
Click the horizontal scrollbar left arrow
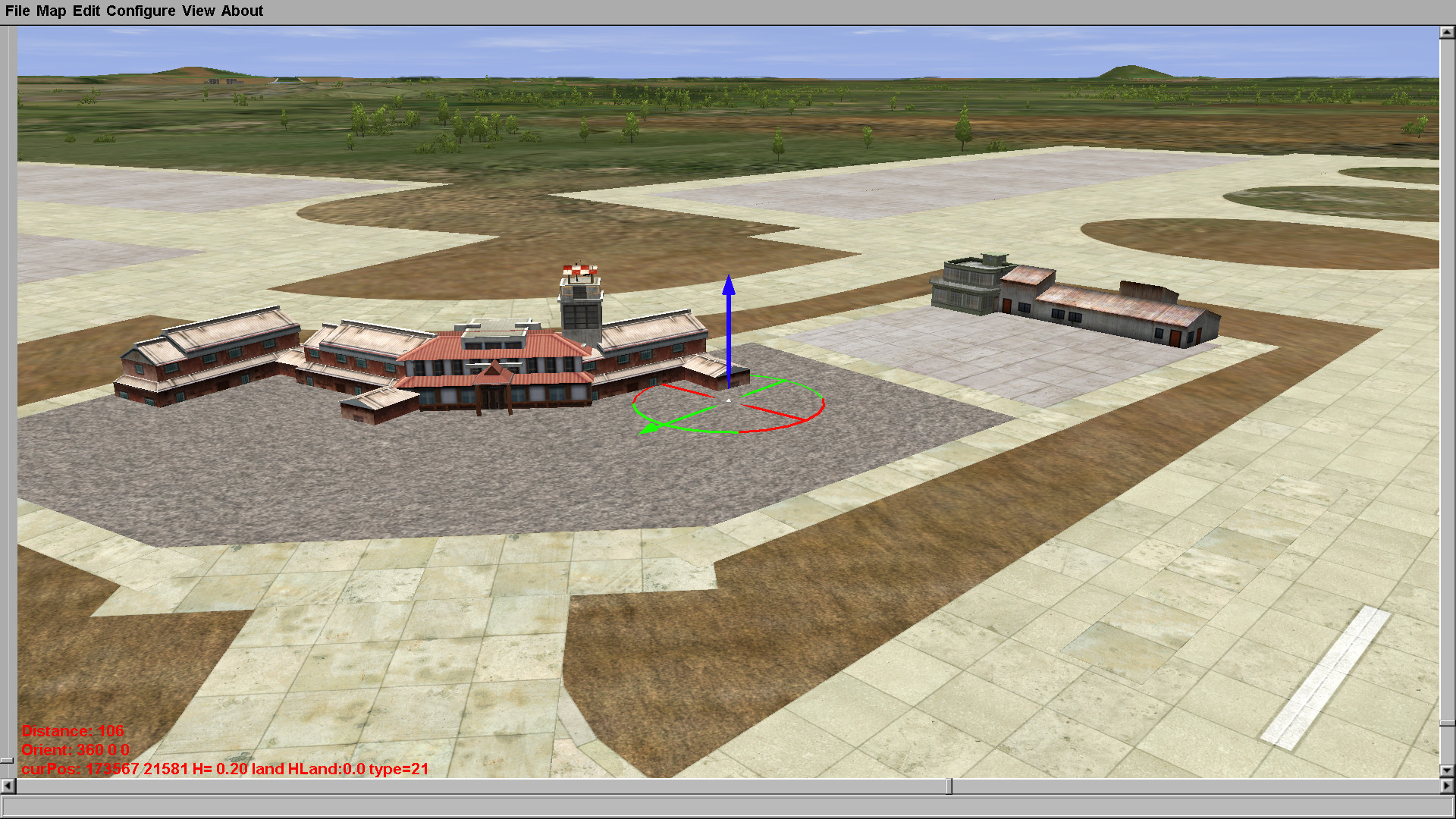click(8, 786)
